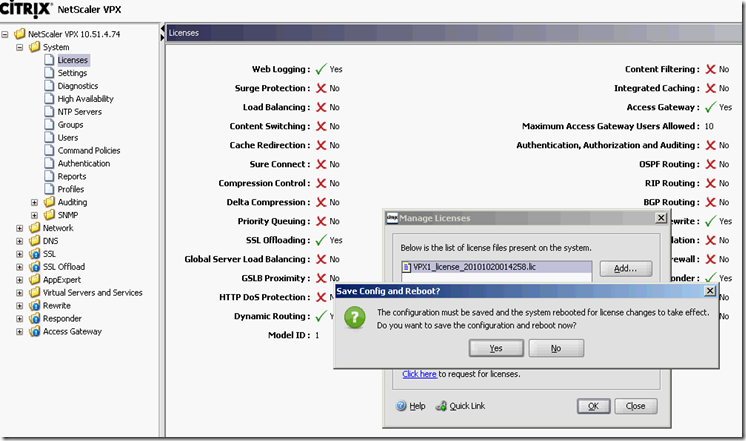Click the Virtual Servers and Services folder icon
Screen dimensions: 746x441
[x=34, y=292]
